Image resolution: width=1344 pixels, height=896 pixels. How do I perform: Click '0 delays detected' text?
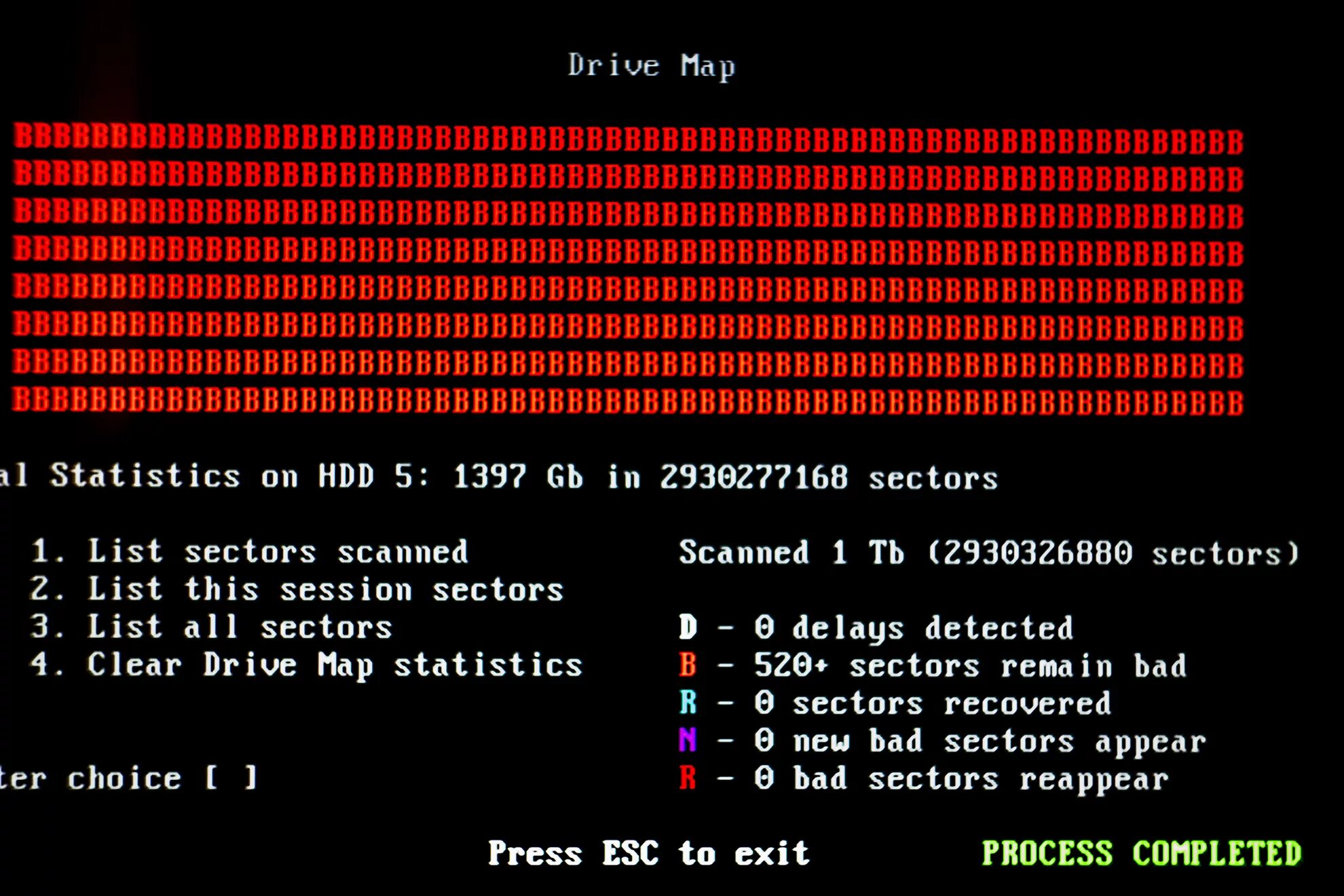click(x=914, y=628)
